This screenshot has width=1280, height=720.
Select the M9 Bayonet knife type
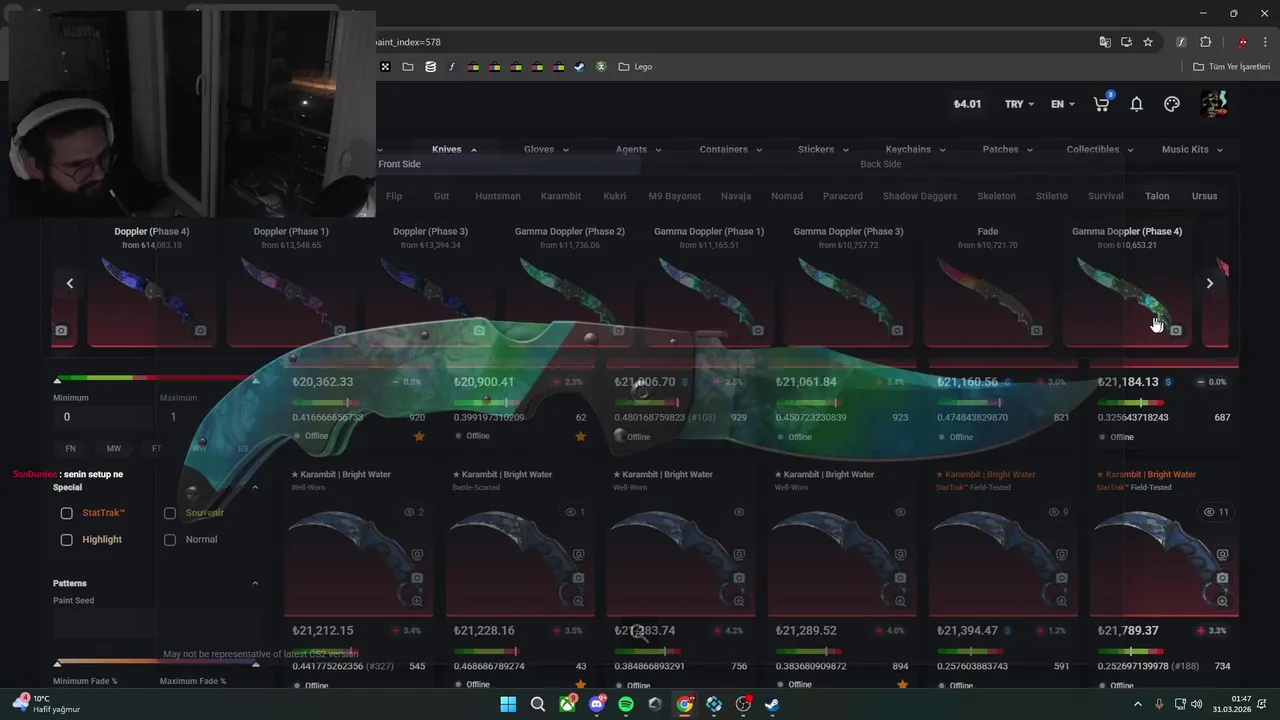coord(675,196)
